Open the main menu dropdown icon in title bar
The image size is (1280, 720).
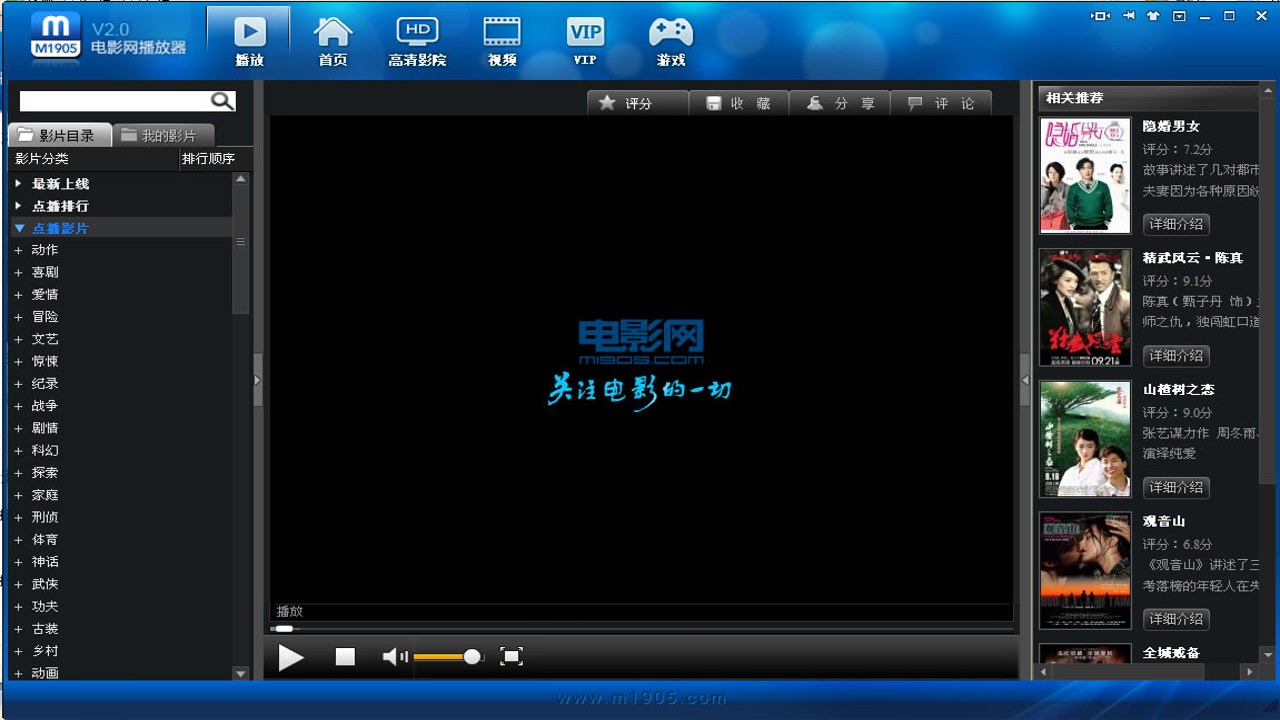pyautogui.click(x=1179, y=16)
